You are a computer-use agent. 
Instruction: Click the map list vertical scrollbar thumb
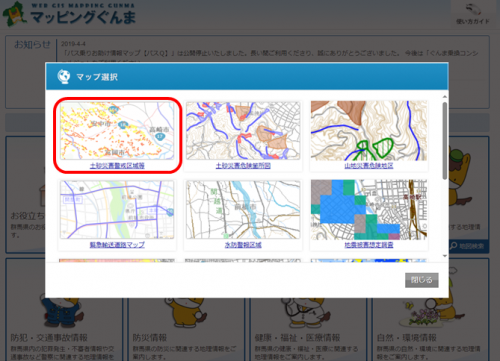pos(445,141)
